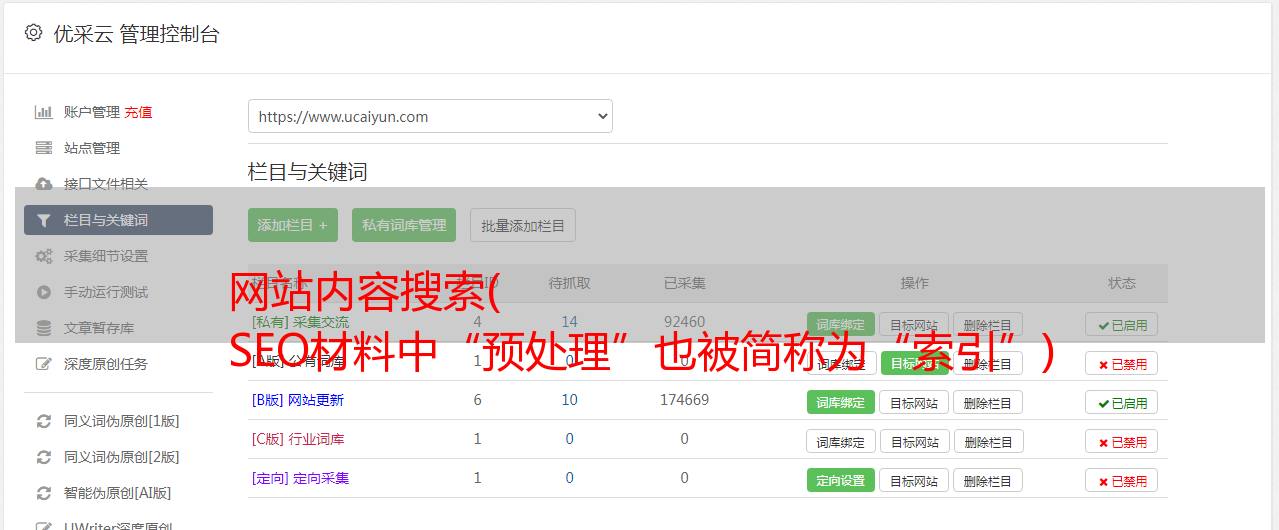Click the server icon for 站点管理
Image resolution: width=1279 pixels, height=530 pixels.
pos(43,148)
